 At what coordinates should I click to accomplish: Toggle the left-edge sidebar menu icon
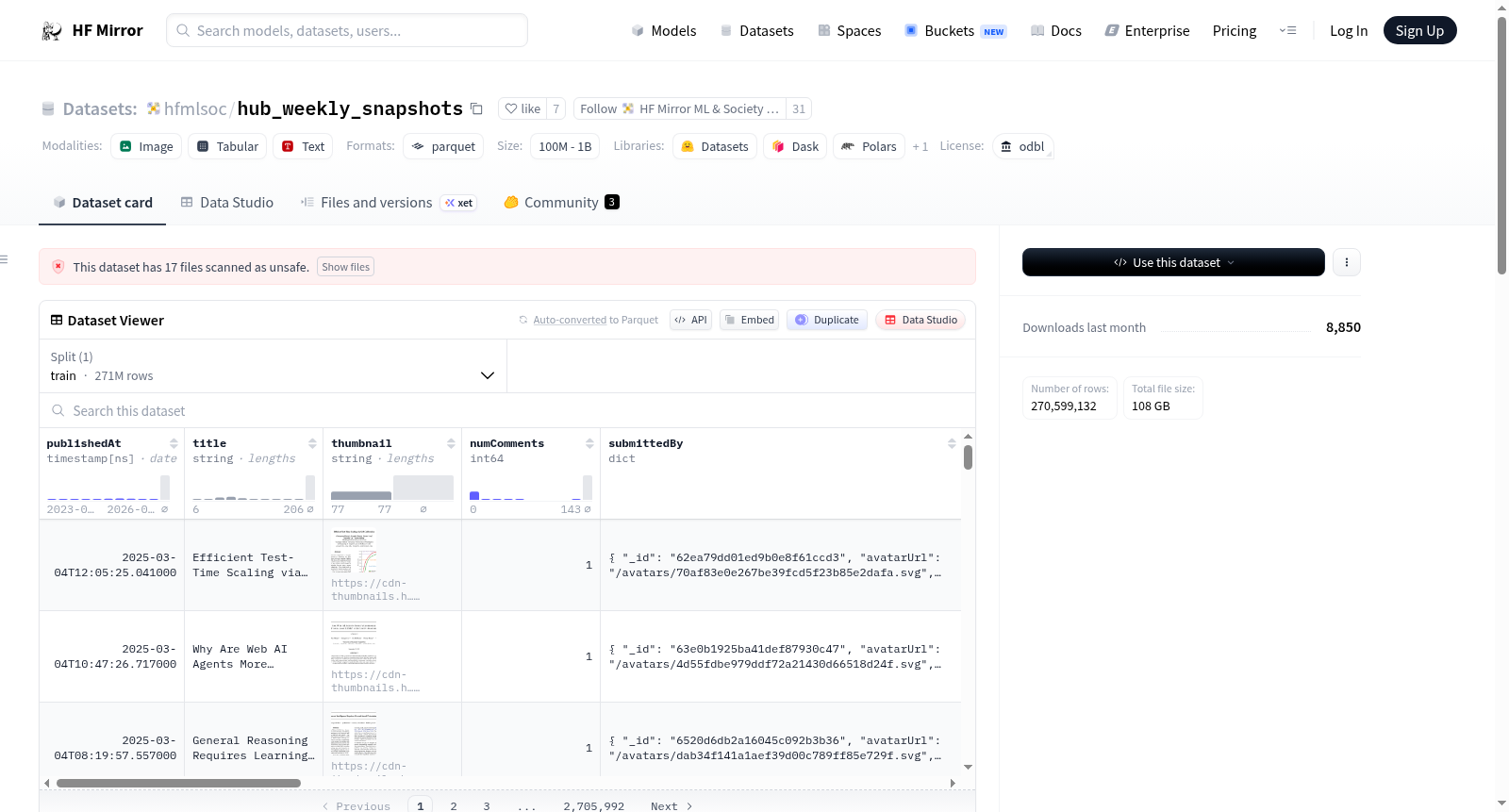(x=4, y=259)
